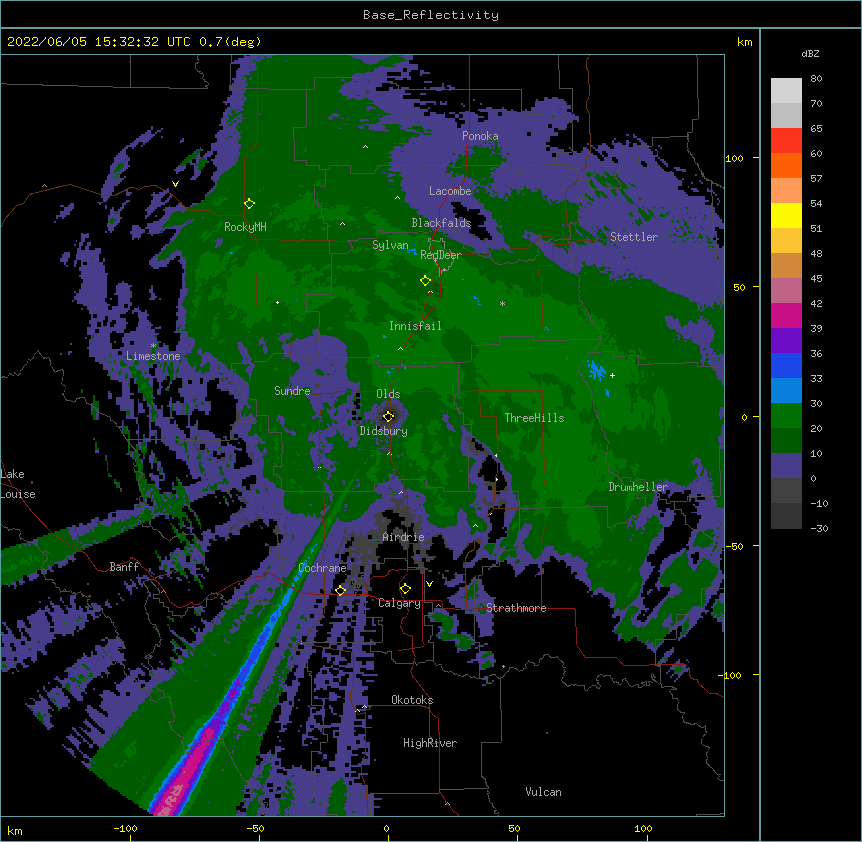Select the yellow swatch in dBZ legend

pyautogui.click(x=786, y=215)
